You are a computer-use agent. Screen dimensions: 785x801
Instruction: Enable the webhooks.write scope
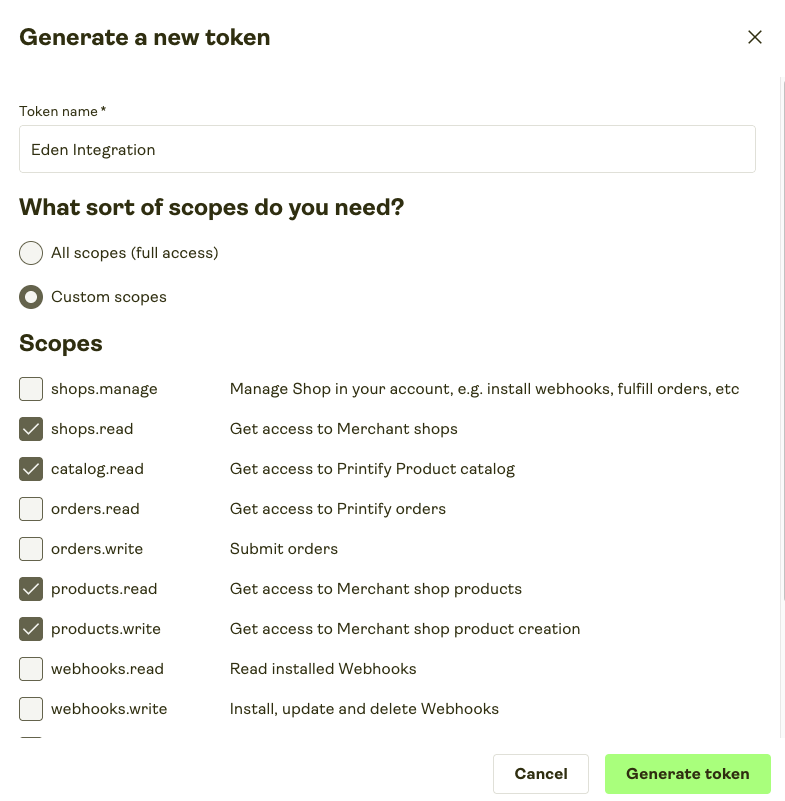point(31,709)
